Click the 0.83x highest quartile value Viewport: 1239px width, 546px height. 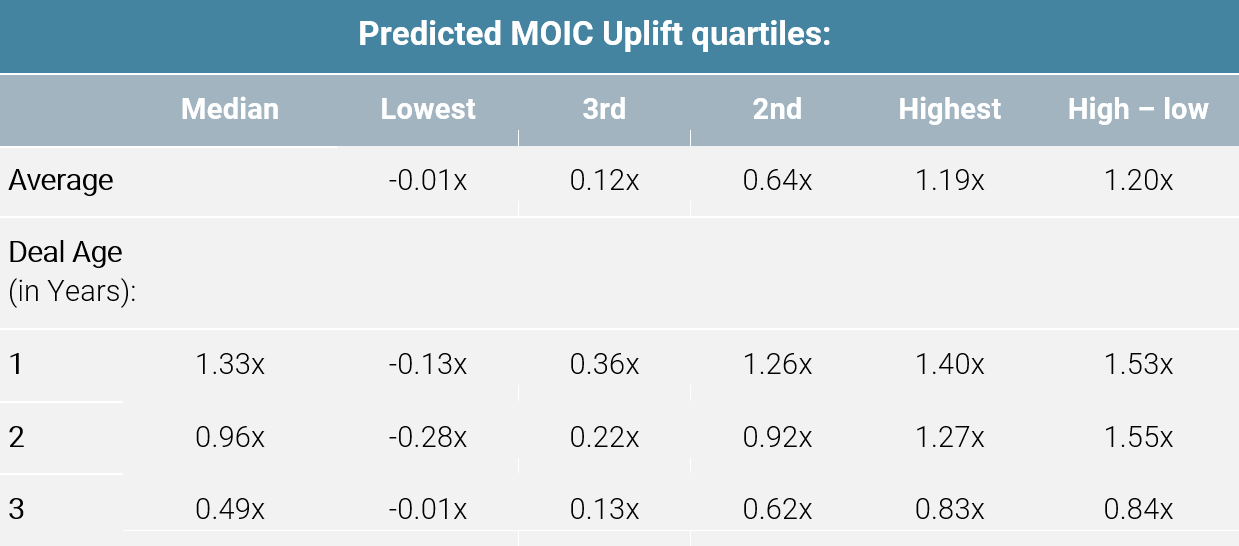[x=949, y=509]
